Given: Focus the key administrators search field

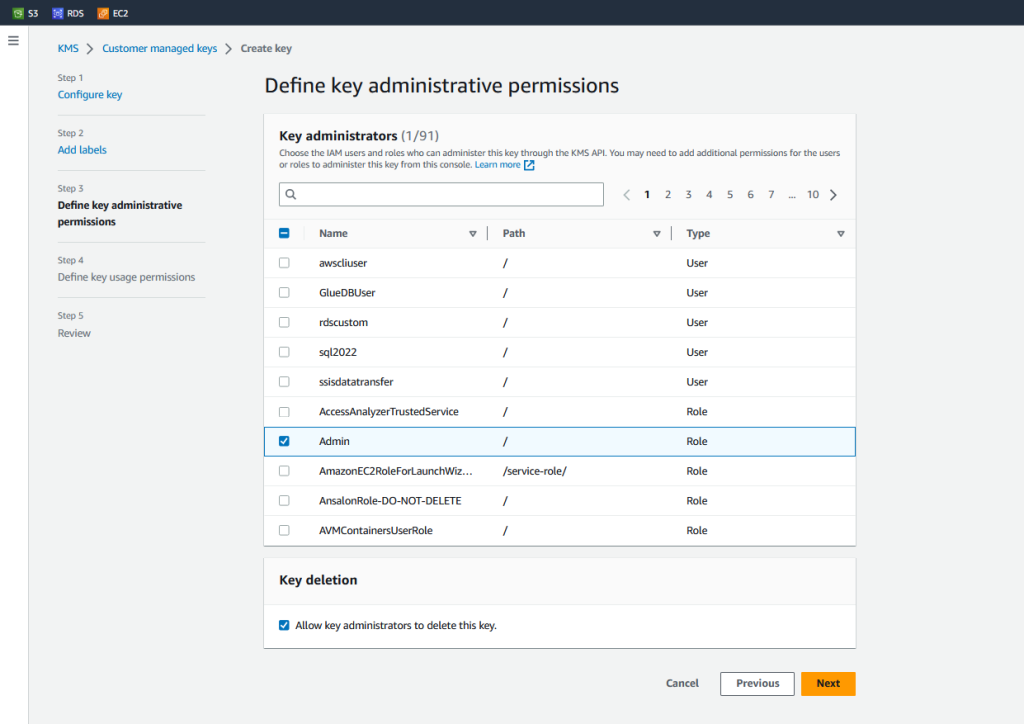Looking at the screenshot, I should 441,195.
